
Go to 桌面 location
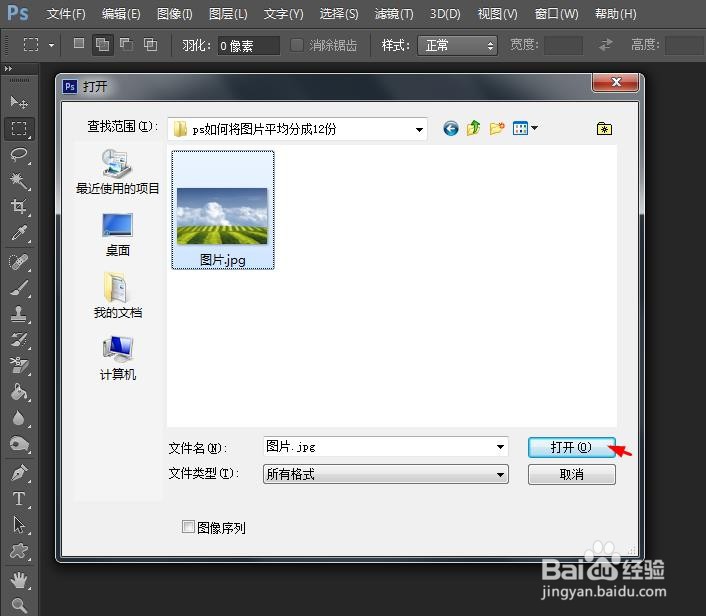(x=118, y=235)
